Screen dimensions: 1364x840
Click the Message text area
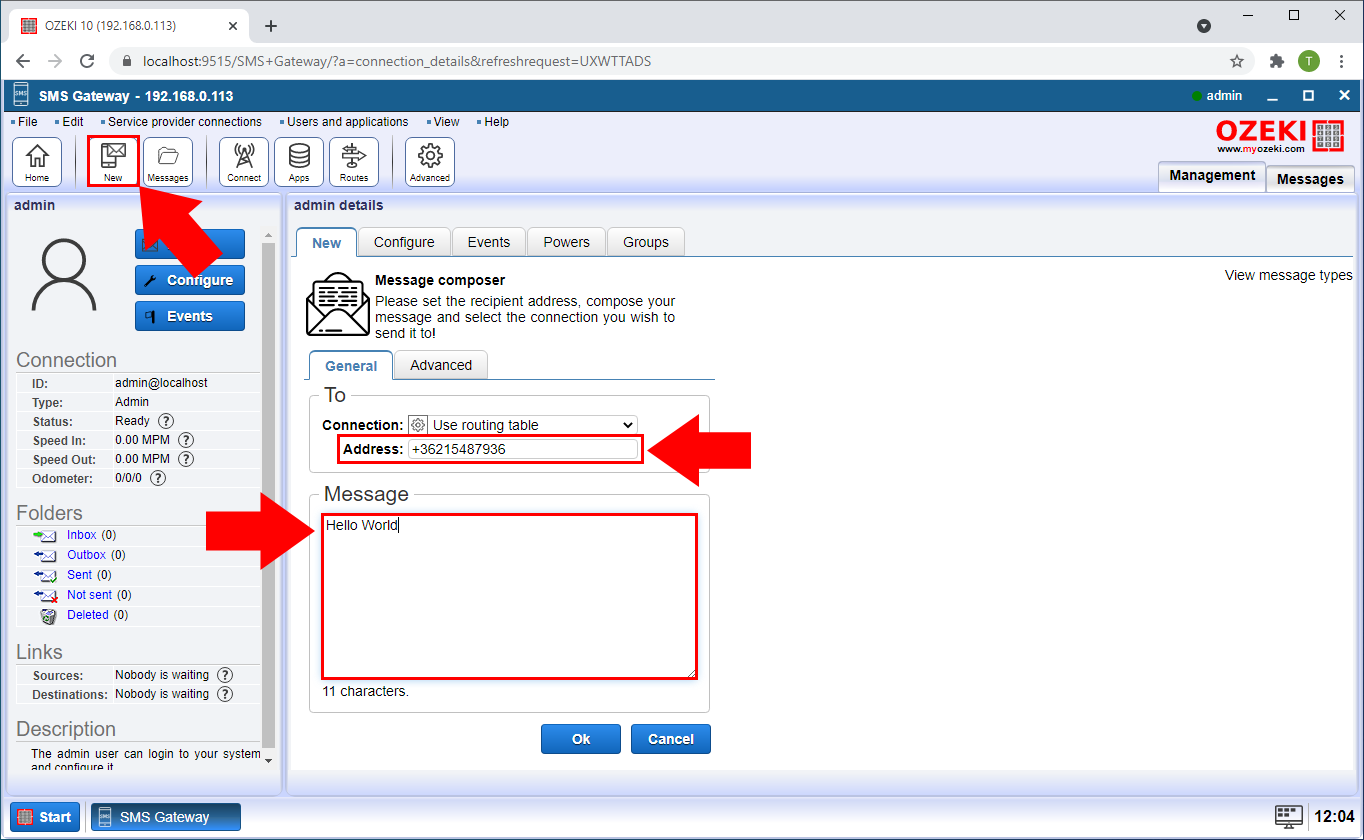(509, 597)
